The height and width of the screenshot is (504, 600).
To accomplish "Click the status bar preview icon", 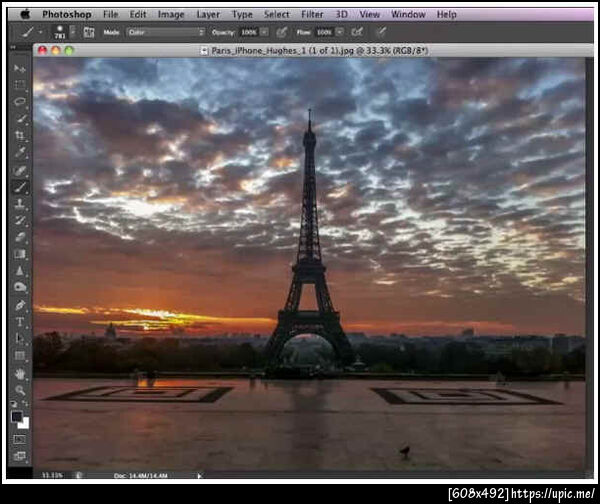I will pyautogui.click(x=78, y=475).
